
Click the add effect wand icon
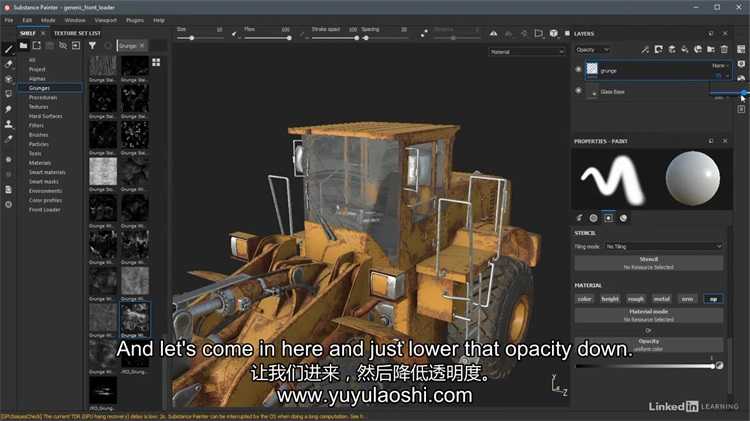pos(645,49)
